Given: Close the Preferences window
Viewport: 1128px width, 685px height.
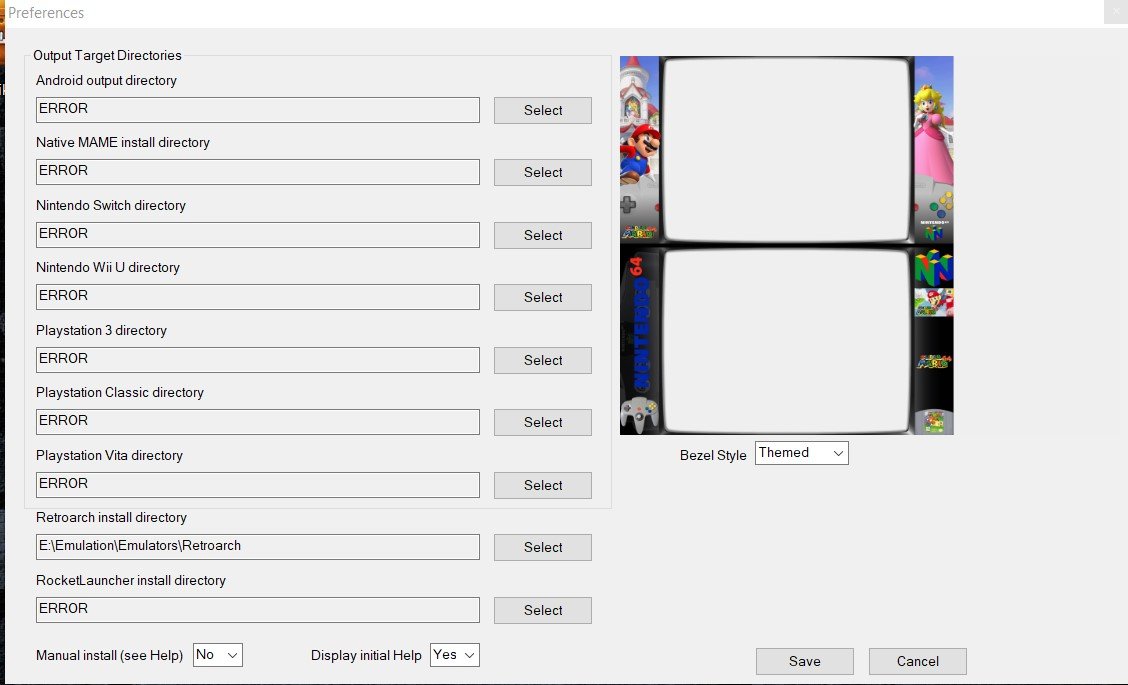Looking at the screenshot, I should point(1116,13).
